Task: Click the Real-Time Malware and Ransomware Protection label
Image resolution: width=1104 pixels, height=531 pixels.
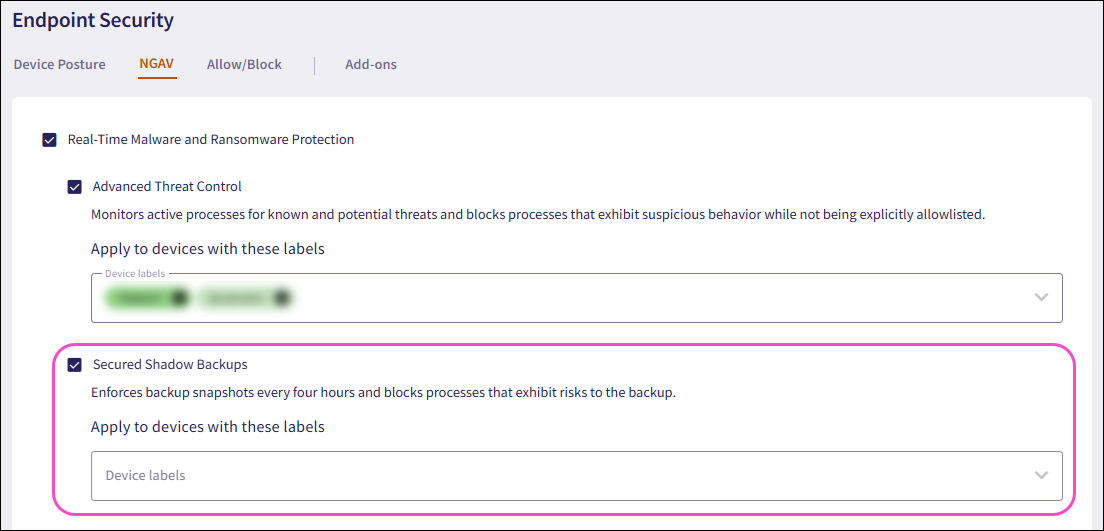Action: pos(211,140)
